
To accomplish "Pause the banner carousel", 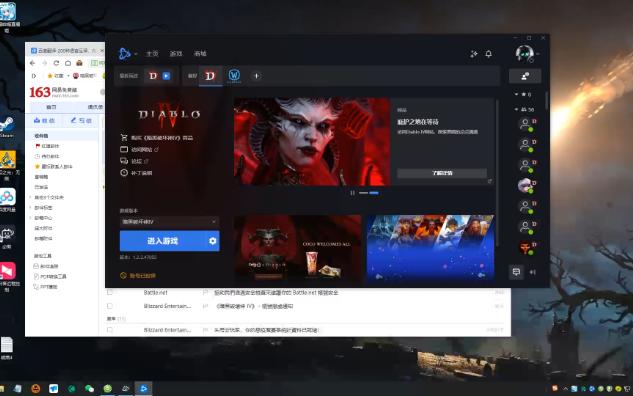I will pyautogui.click(x=352, y=193).
